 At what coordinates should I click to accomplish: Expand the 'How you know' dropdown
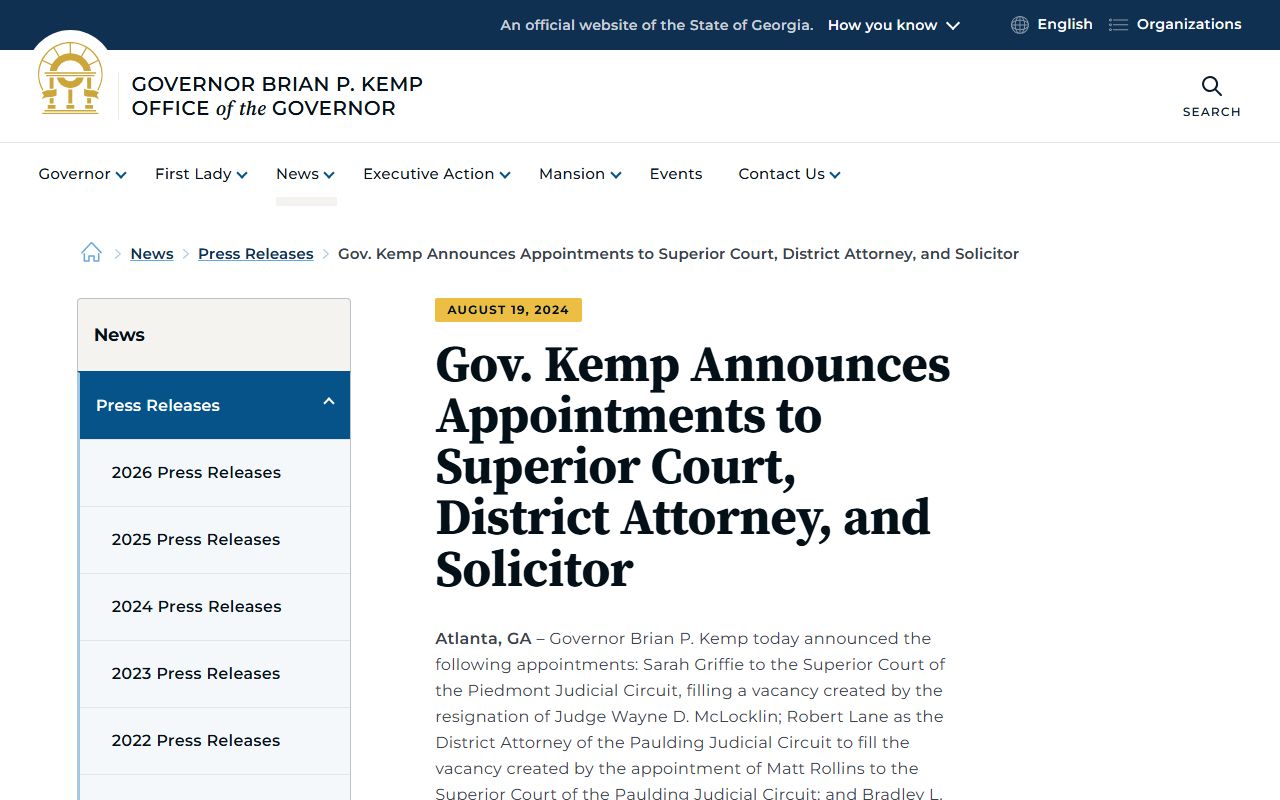893,25
